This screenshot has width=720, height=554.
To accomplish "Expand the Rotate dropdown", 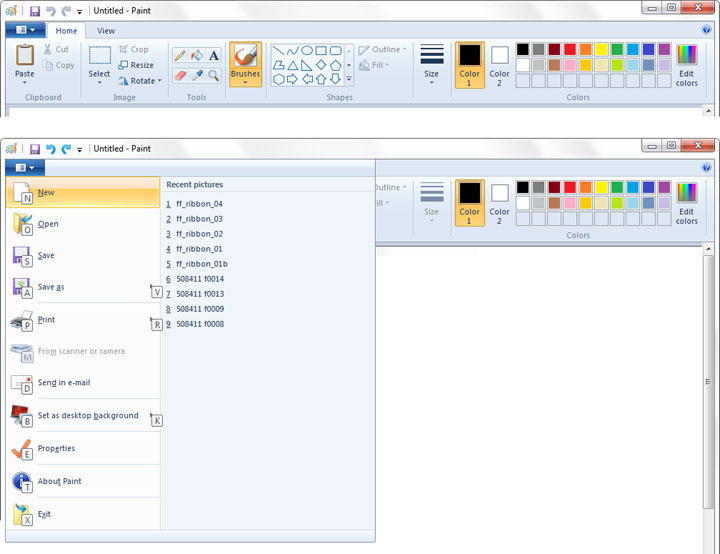I will (160, 81).
